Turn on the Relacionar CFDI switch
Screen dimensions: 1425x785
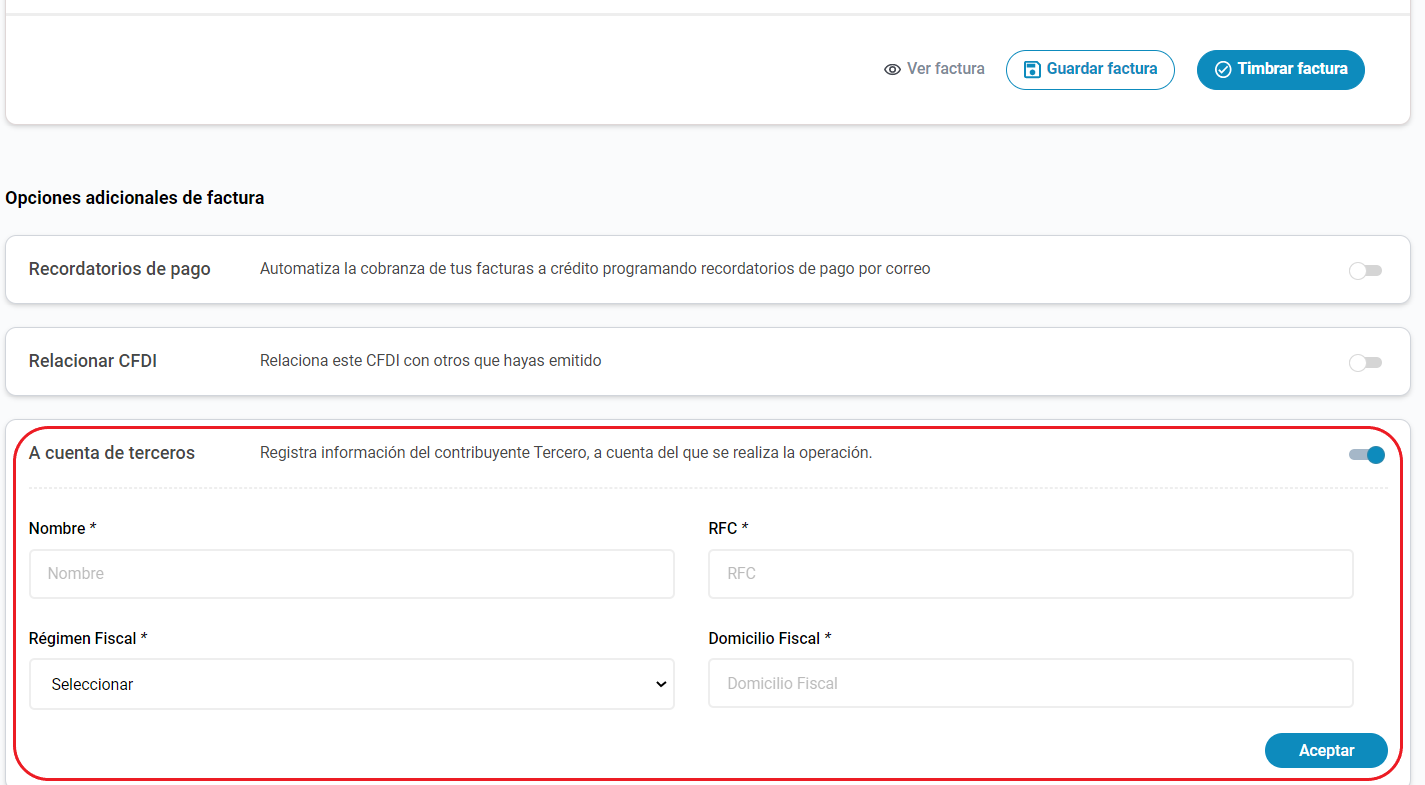click(x=1365, y=363)
